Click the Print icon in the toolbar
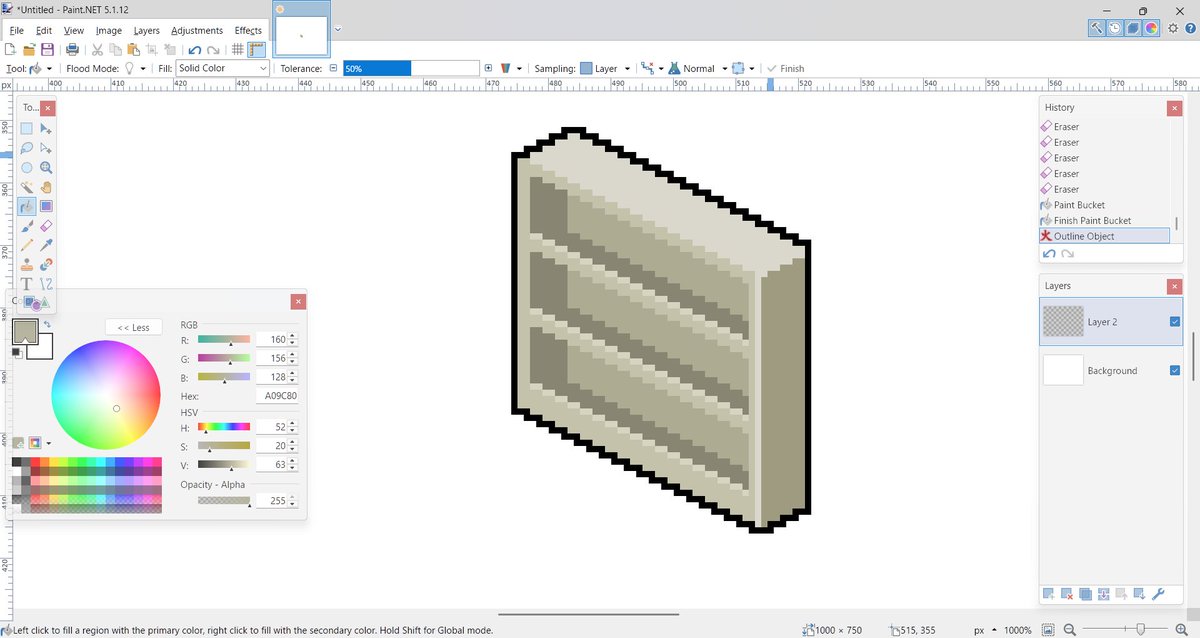This screenshot has width=1200, height=638. tap(72, 49)
